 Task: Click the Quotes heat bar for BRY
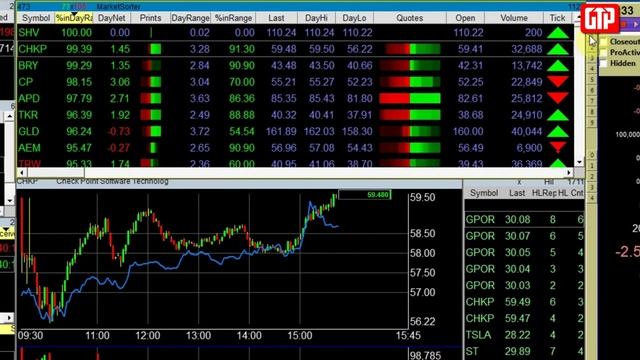pos(410,66)
